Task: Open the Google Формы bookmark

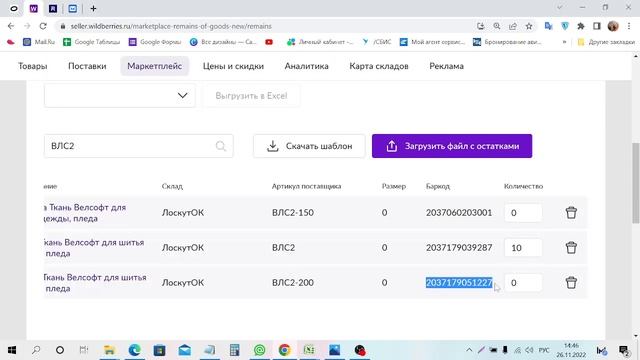Action: 155,42
